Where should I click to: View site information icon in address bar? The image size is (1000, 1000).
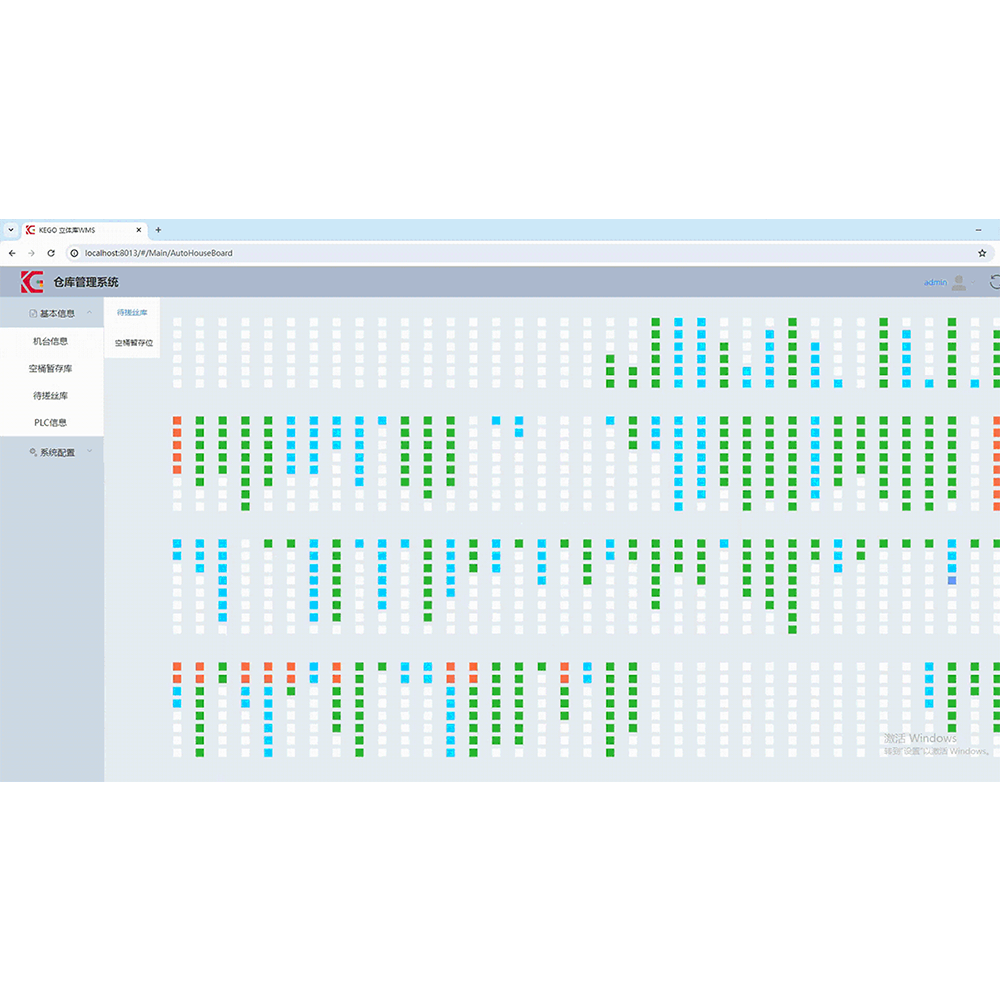click(x=74, y=253)
